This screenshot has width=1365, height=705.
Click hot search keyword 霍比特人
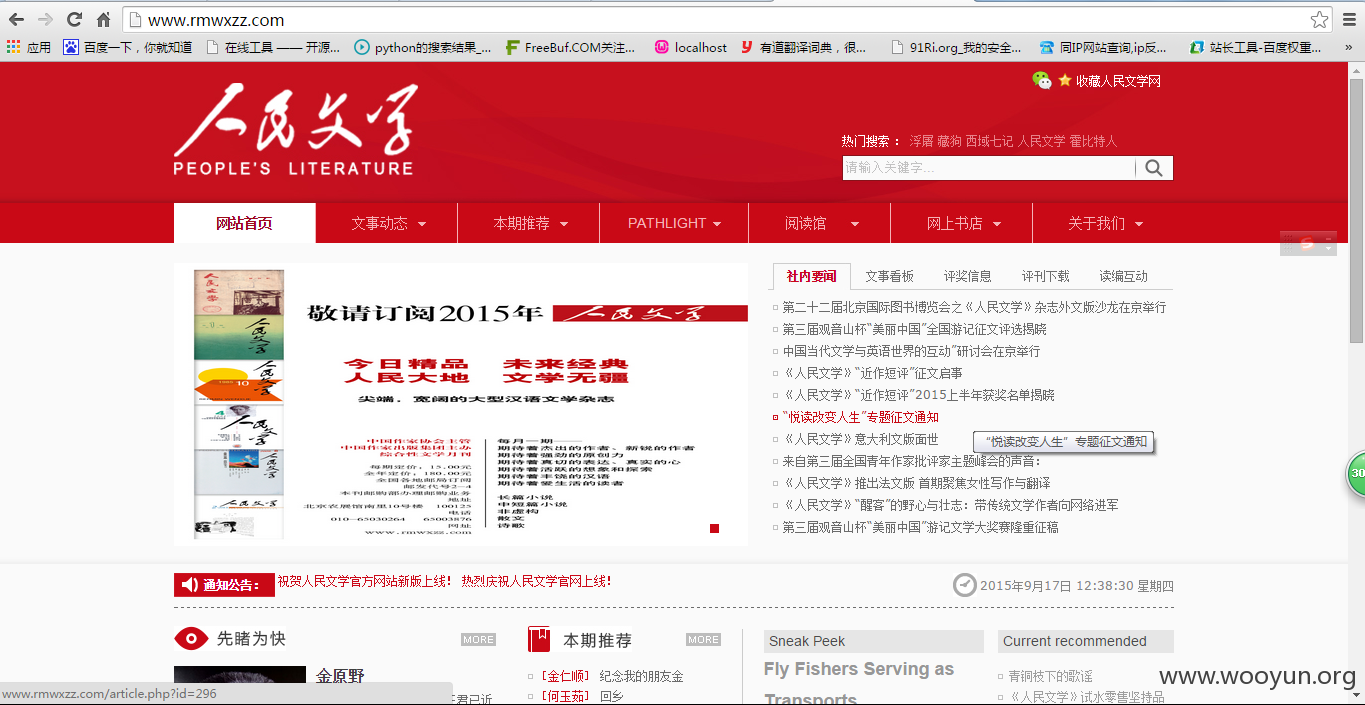point(1094,141)
